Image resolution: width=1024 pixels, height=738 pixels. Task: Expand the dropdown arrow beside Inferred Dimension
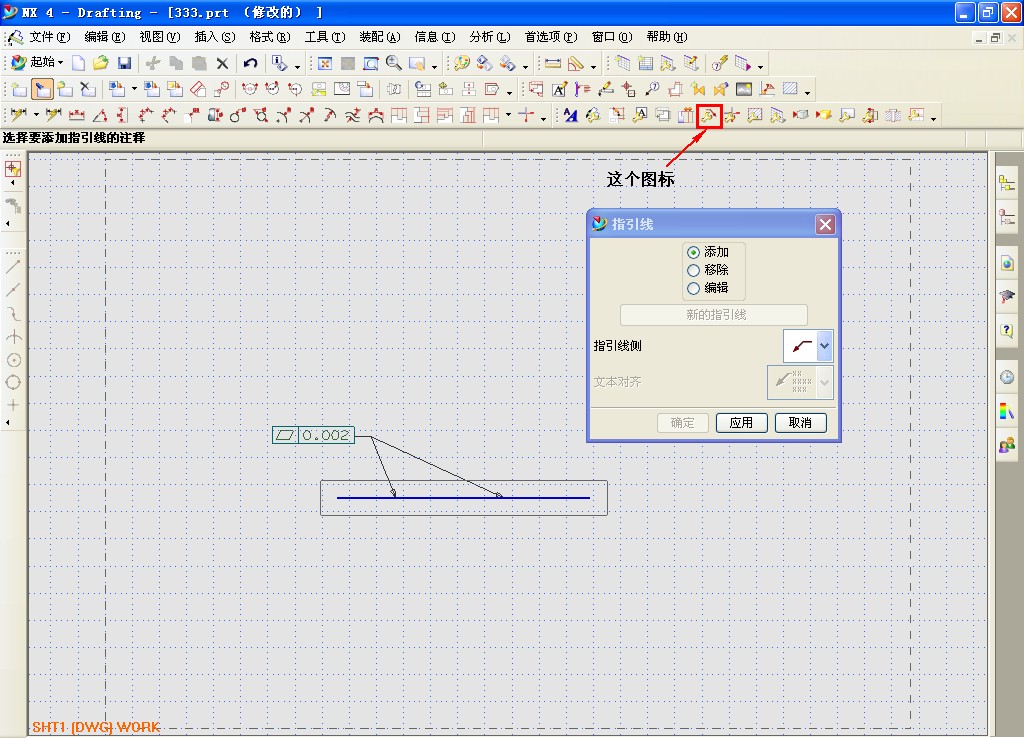tap(36, 116)
